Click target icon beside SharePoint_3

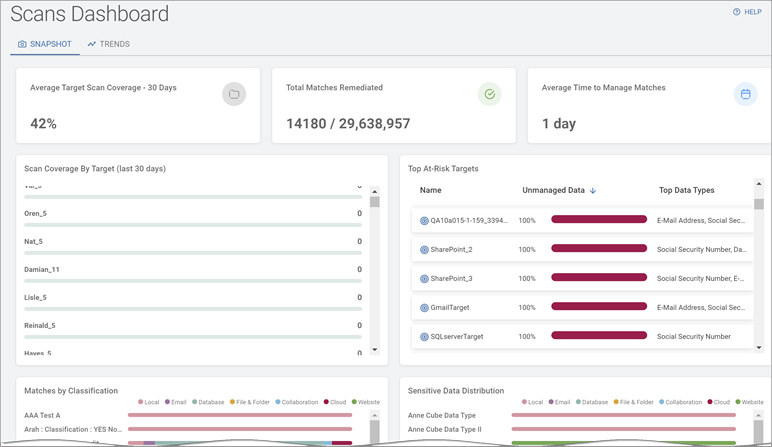point(424,278)
